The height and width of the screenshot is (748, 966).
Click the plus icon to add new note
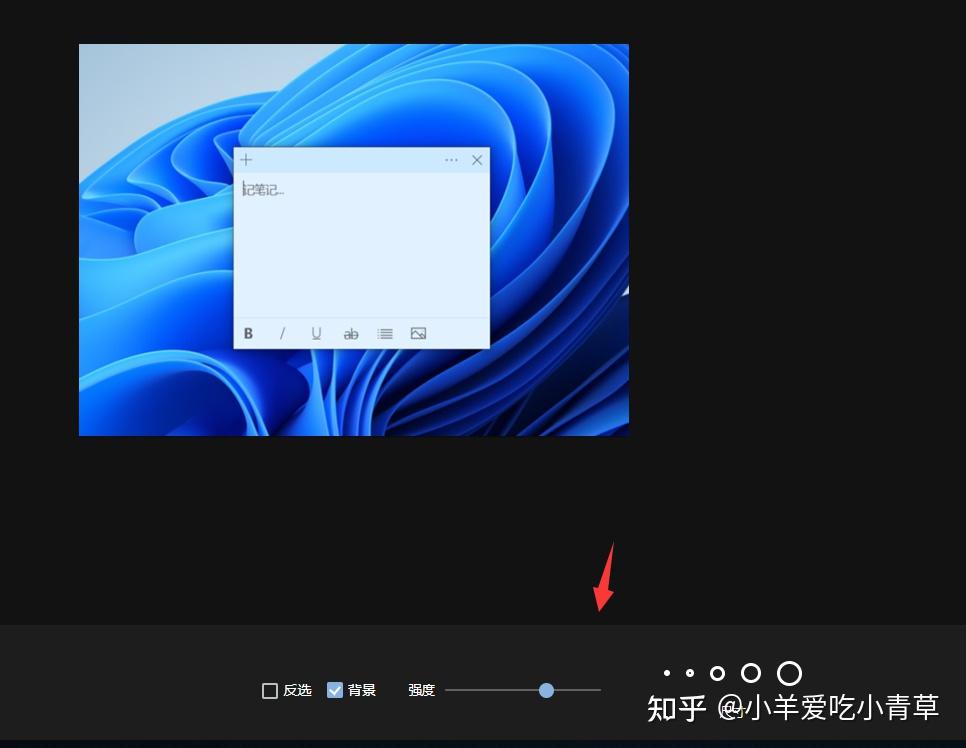click(x=246, y=160)
